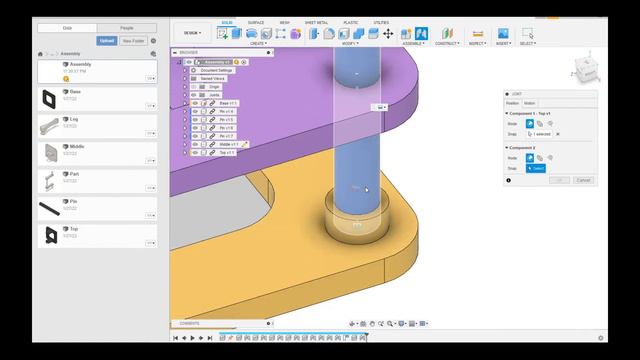Open the MODIFY dropdown menu
640x360 pixels.
[x=350, y=43]
